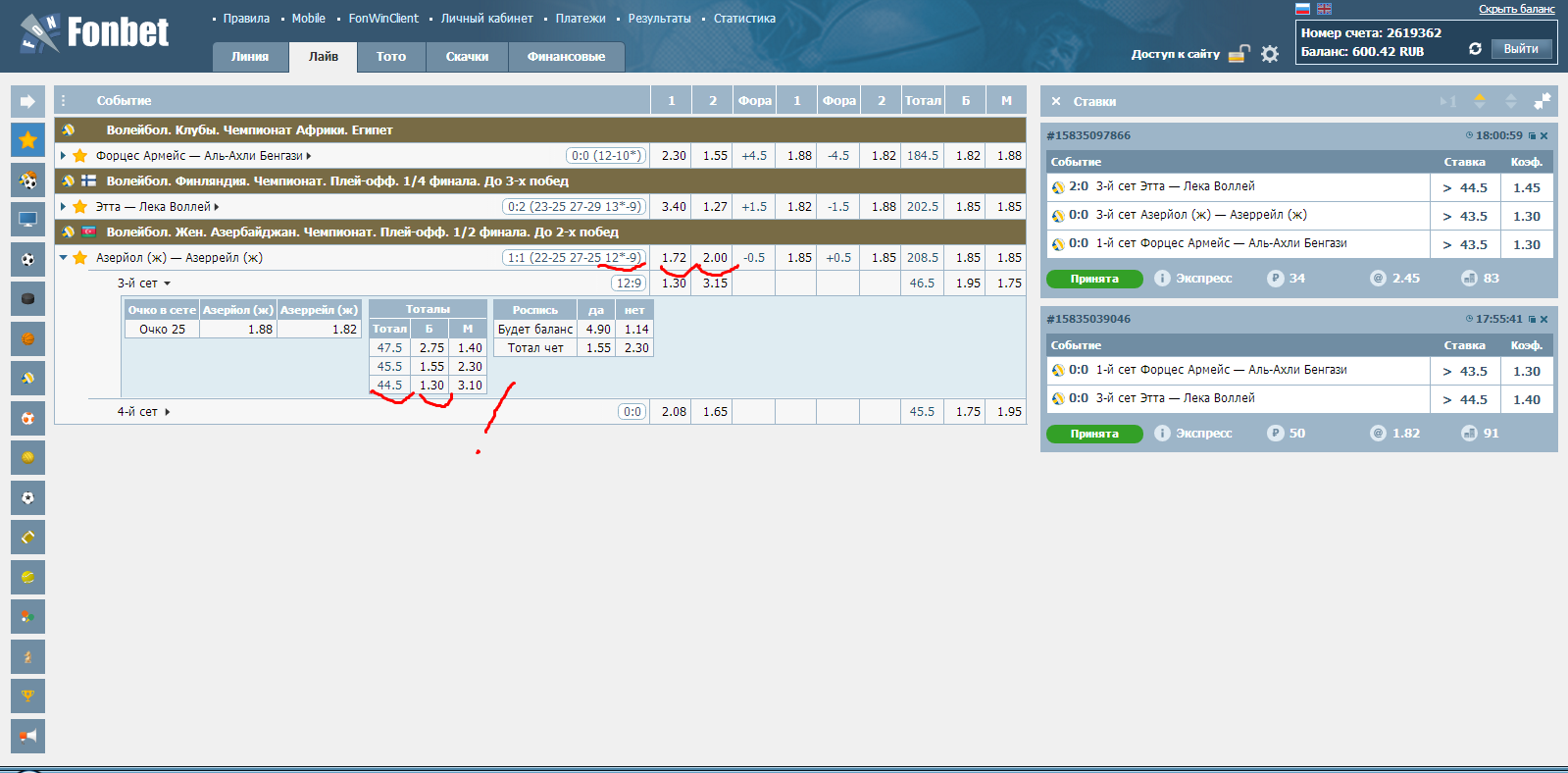Collapse the Азерйол (ж) — Азеррейл (ж) row

pos(63,258)
